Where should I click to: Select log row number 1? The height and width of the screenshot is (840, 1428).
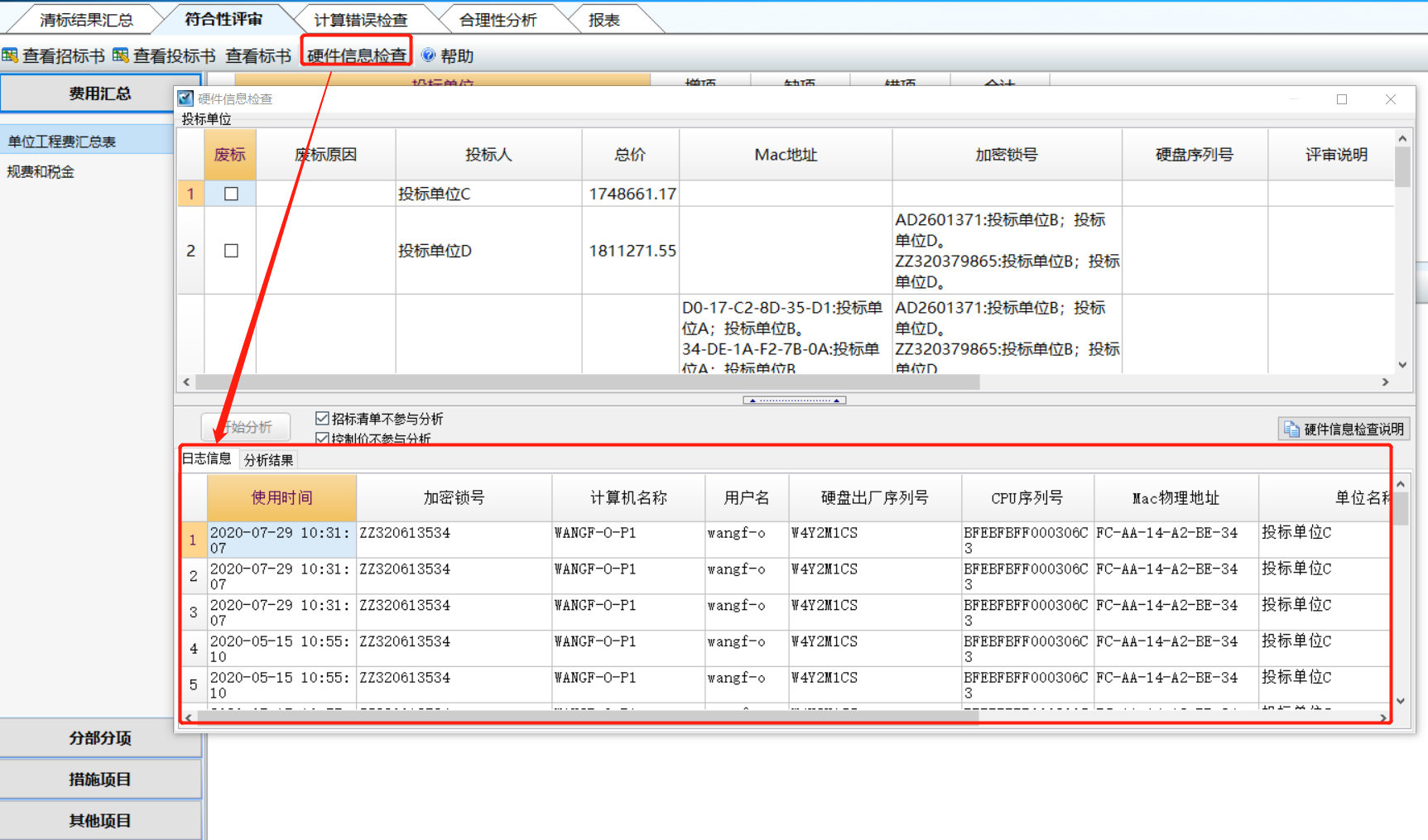click(193, 540)
